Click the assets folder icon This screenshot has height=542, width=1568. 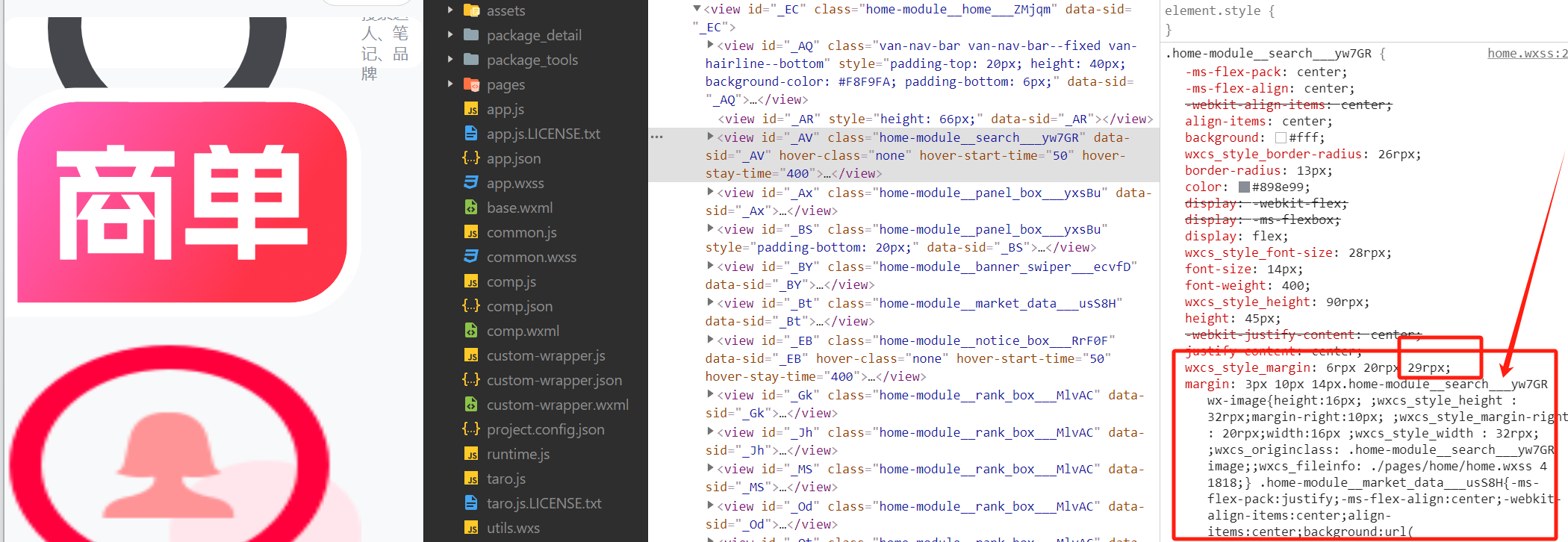coord(471,10)
